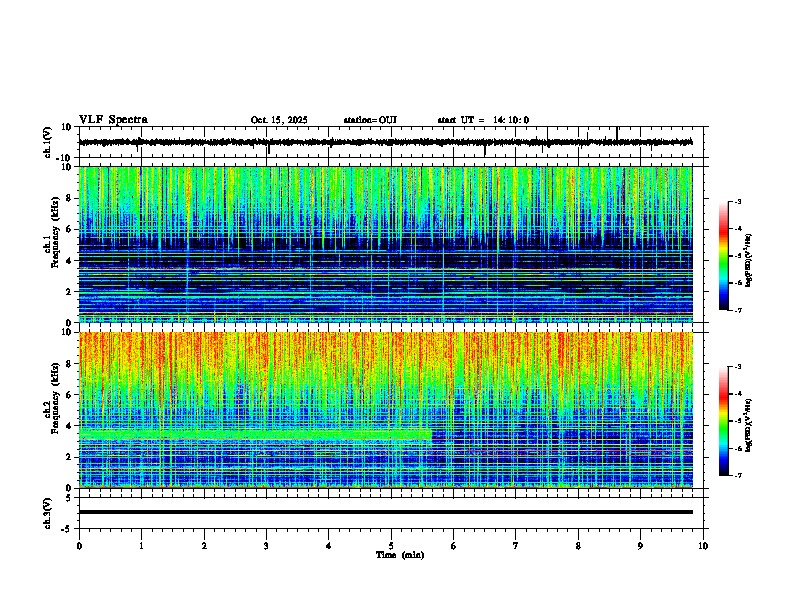
Task: Click the date "Oct. 15, 2025"
Action: 279,120
